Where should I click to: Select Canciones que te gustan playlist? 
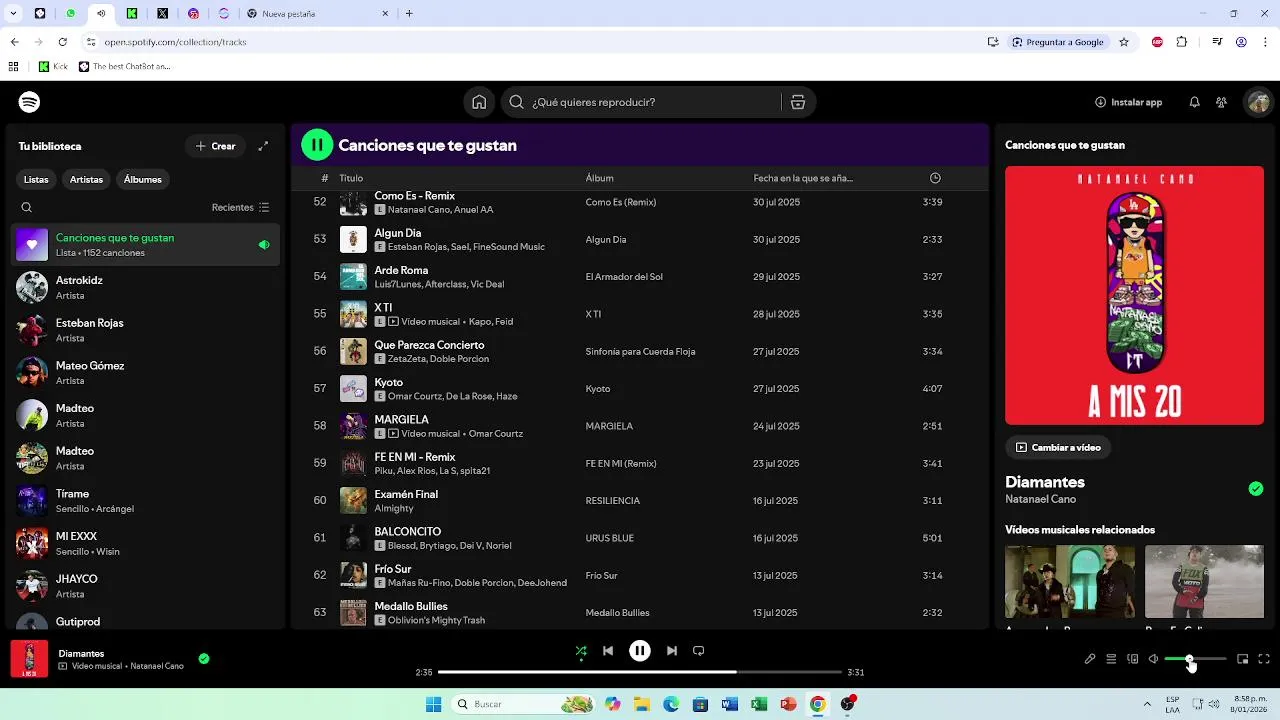(146, 245)
